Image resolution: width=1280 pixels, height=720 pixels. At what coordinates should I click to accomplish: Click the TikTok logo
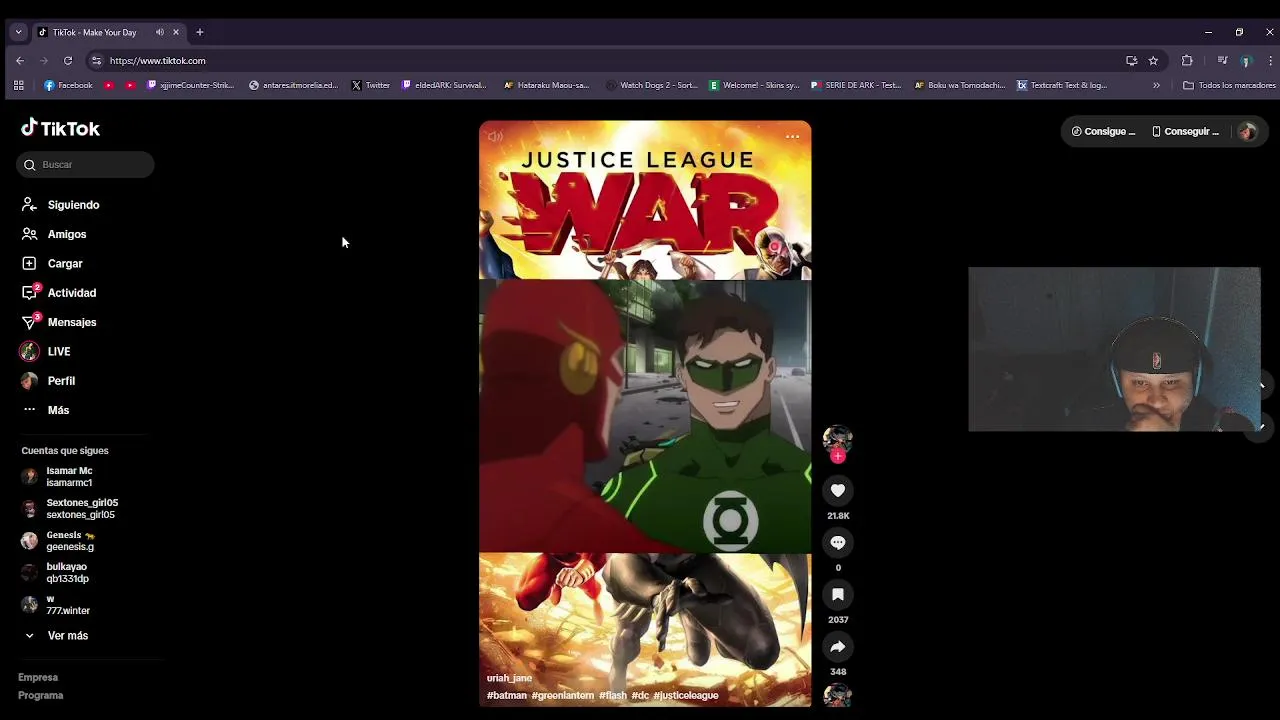60,128
